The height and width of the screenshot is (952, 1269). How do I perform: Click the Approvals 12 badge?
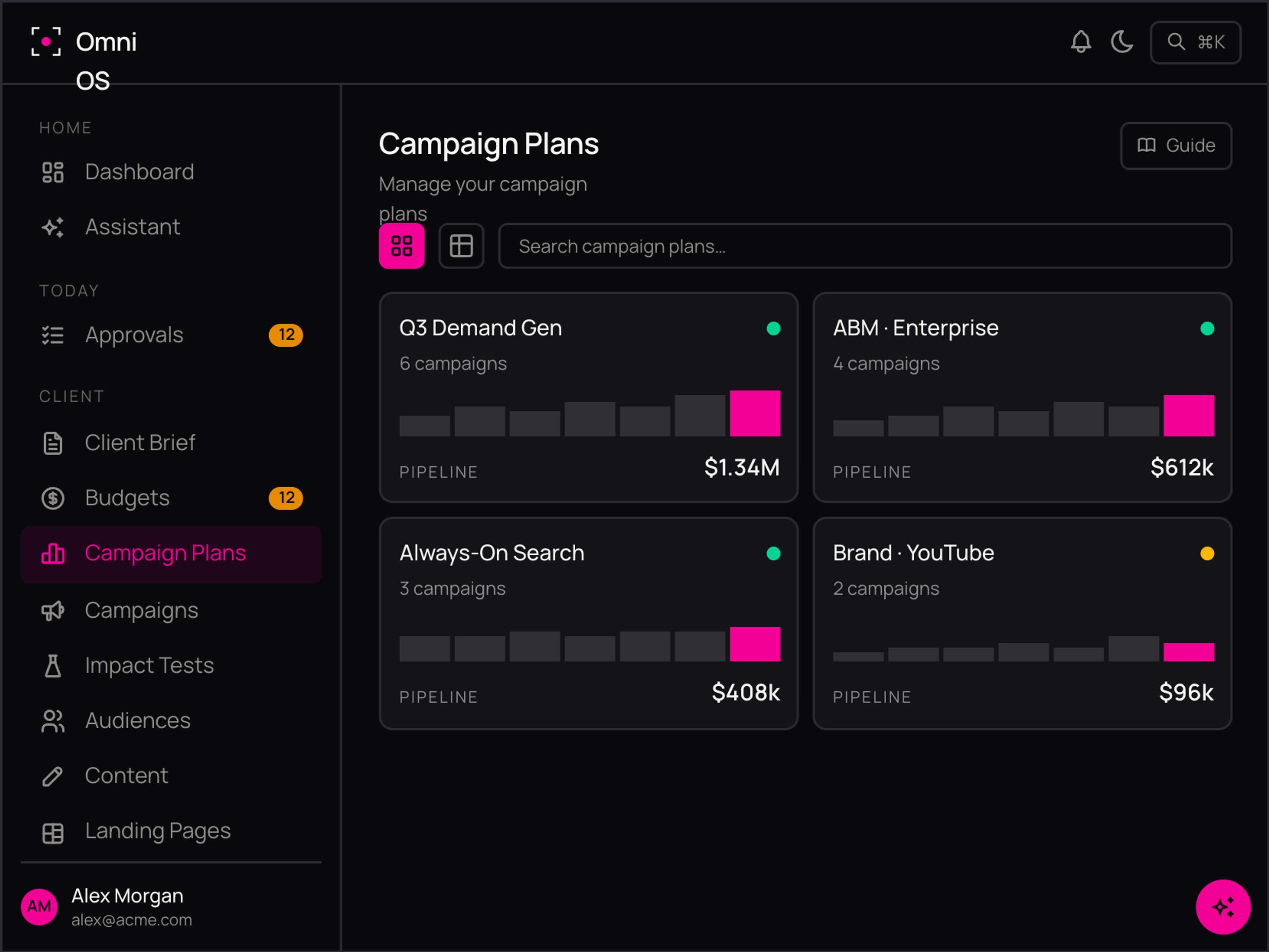point(286,335)
